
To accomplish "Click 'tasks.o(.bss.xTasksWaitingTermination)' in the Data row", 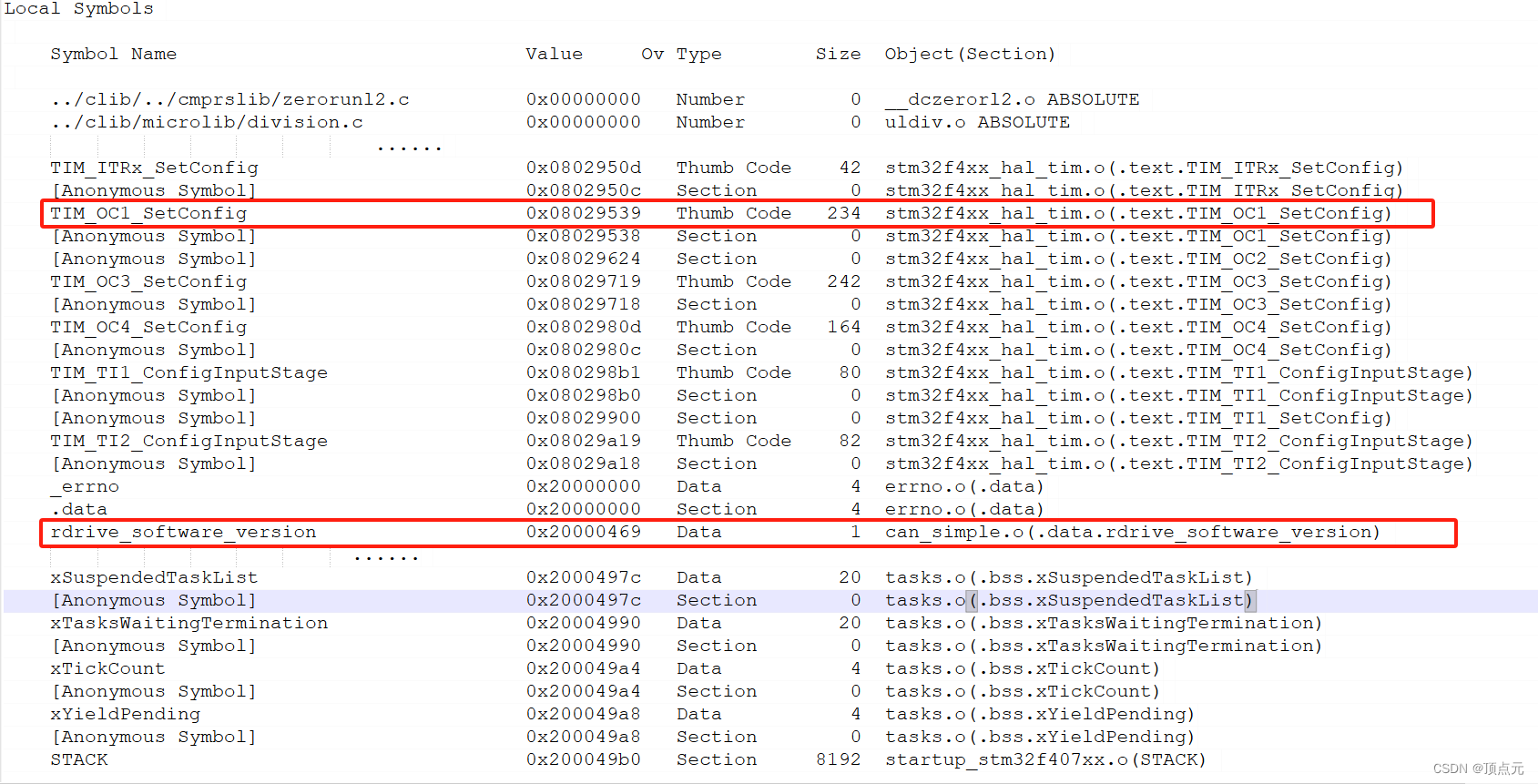I will coord(1104,623).
